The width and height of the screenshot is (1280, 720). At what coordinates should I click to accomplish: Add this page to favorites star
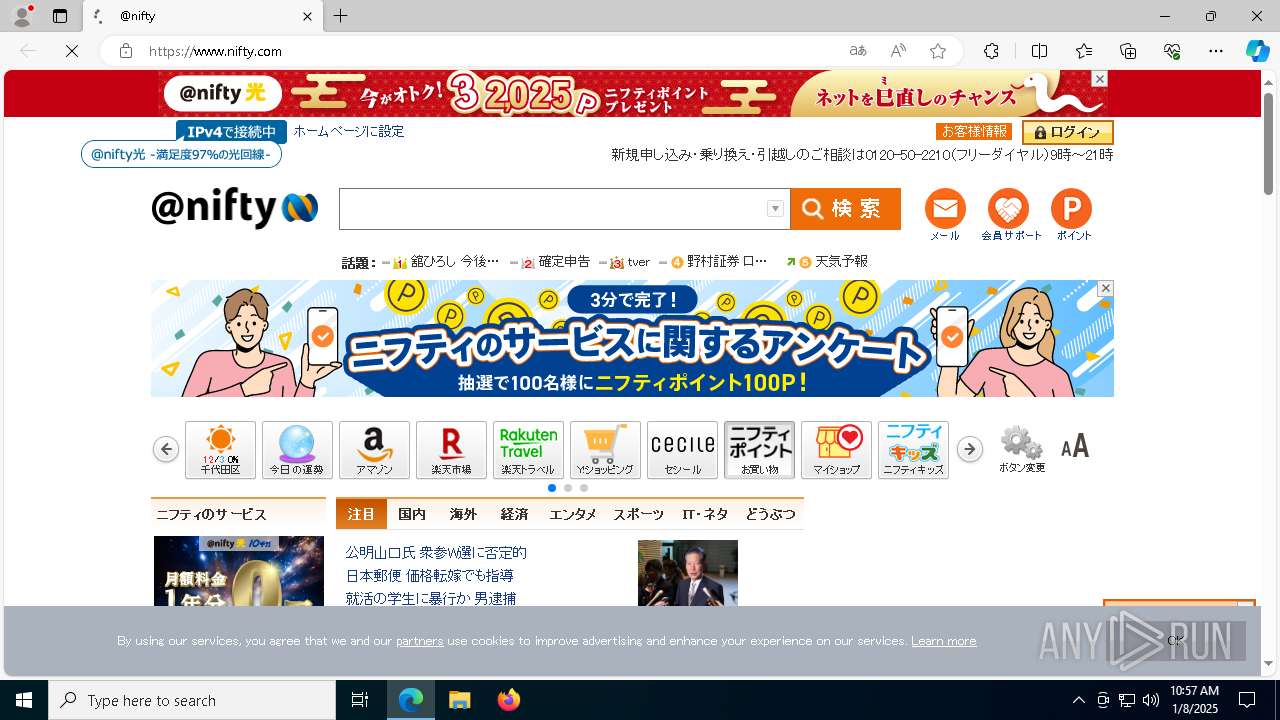[x=938, y=51]
